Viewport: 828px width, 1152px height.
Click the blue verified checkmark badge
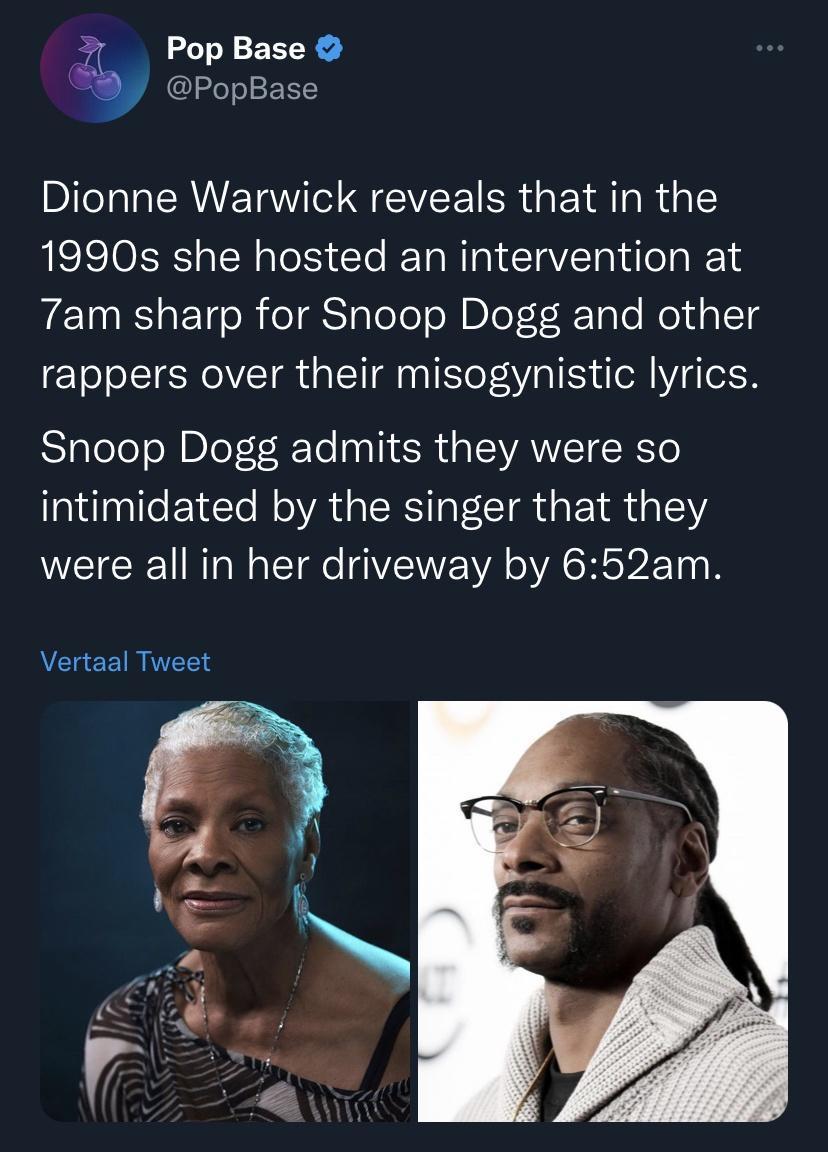pyautogui.click(x=328, y=48)
